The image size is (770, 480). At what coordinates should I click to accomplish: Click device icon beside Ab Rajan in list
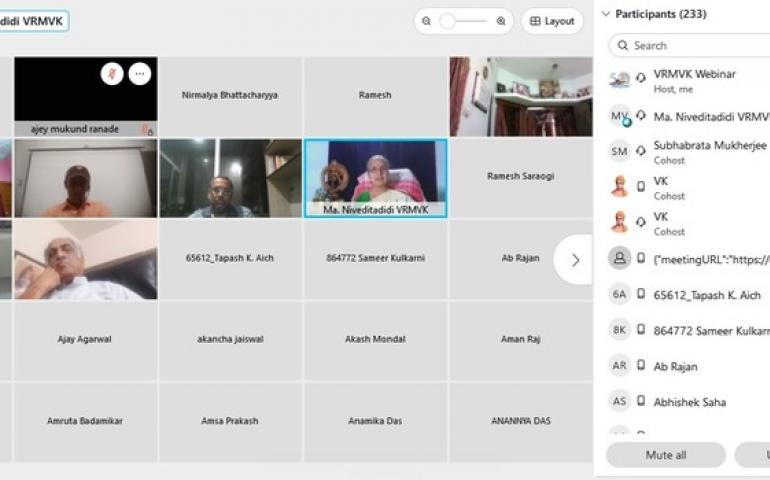click(x=641, y=365)
